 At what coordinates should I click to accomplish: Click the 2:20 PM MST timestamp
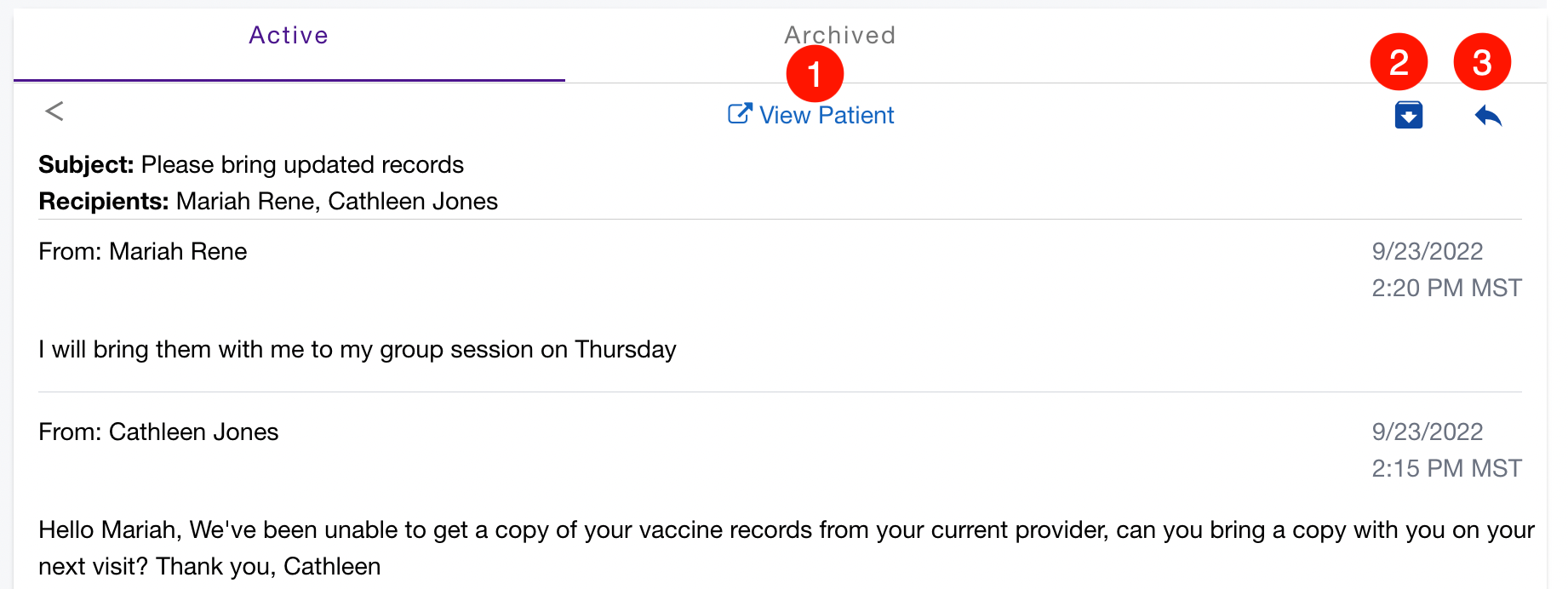tap(1446, 288)
